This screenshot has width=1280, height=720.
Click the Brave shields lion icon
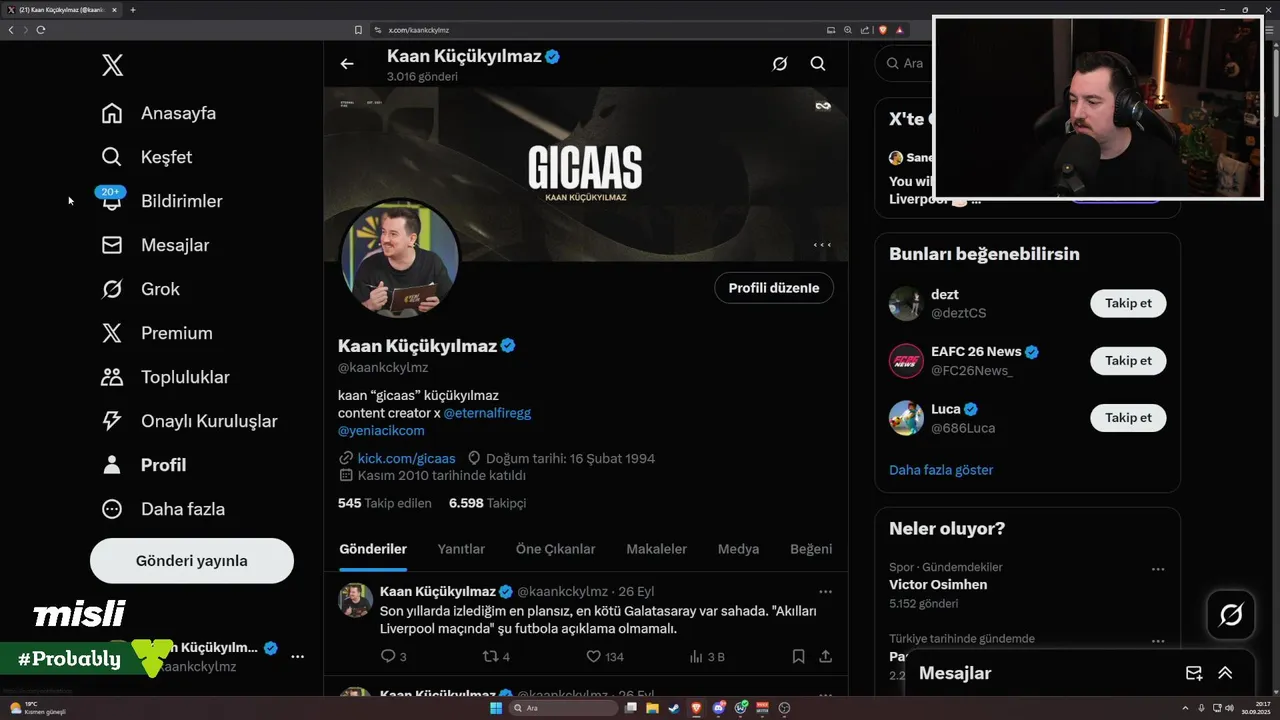click(883, 30)
